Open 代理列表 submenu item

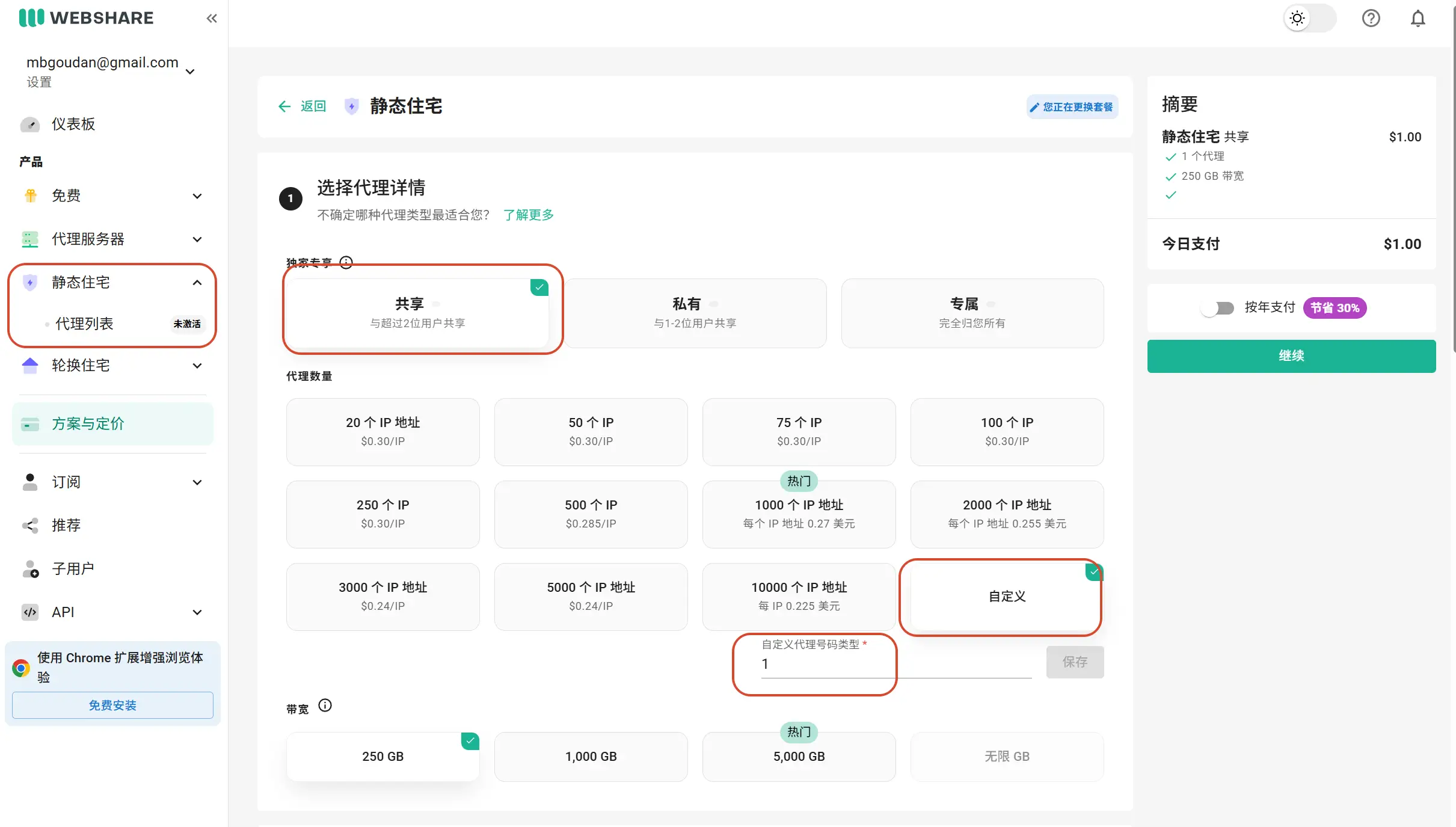click(84, 324)
